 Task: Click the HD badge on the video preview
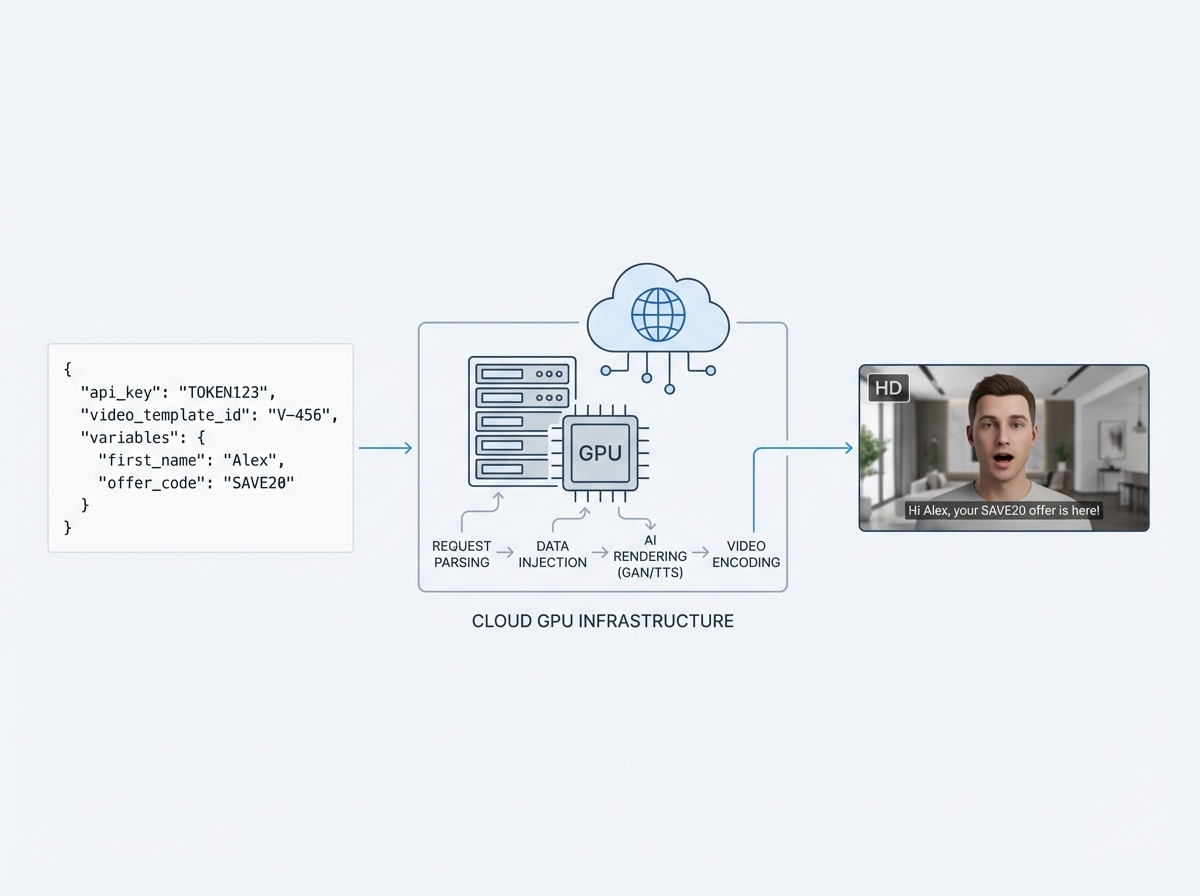tap(887, 388)
